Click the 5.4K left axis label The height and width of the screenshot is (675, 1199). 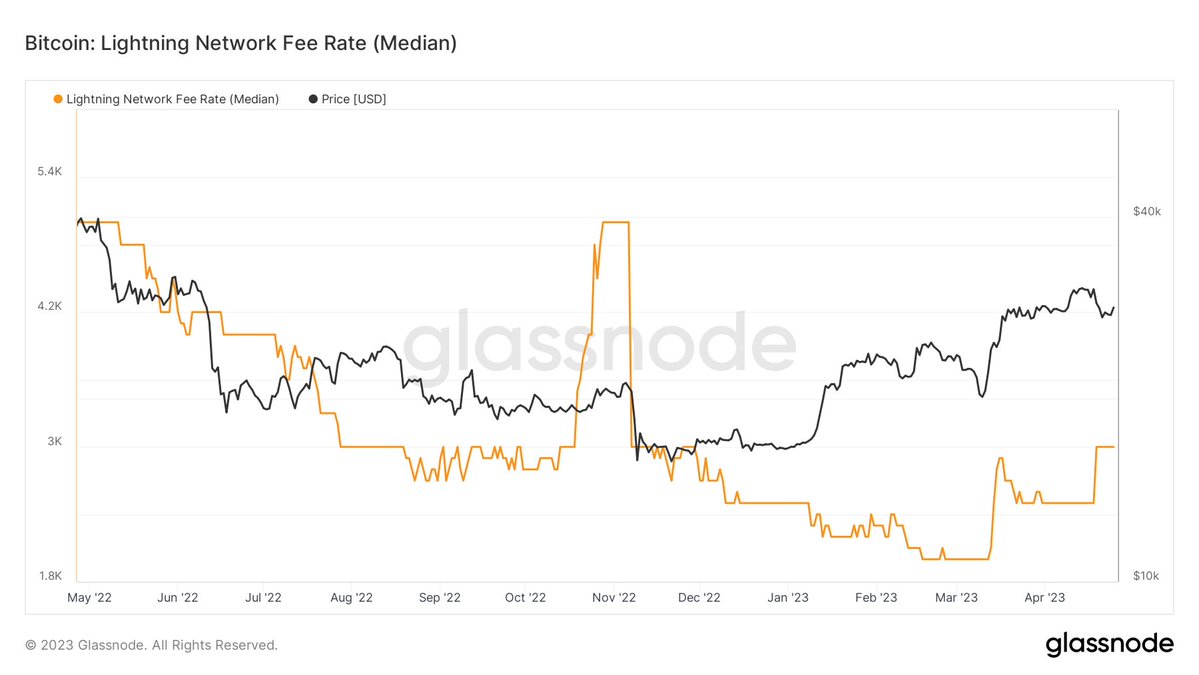(49, 172)
